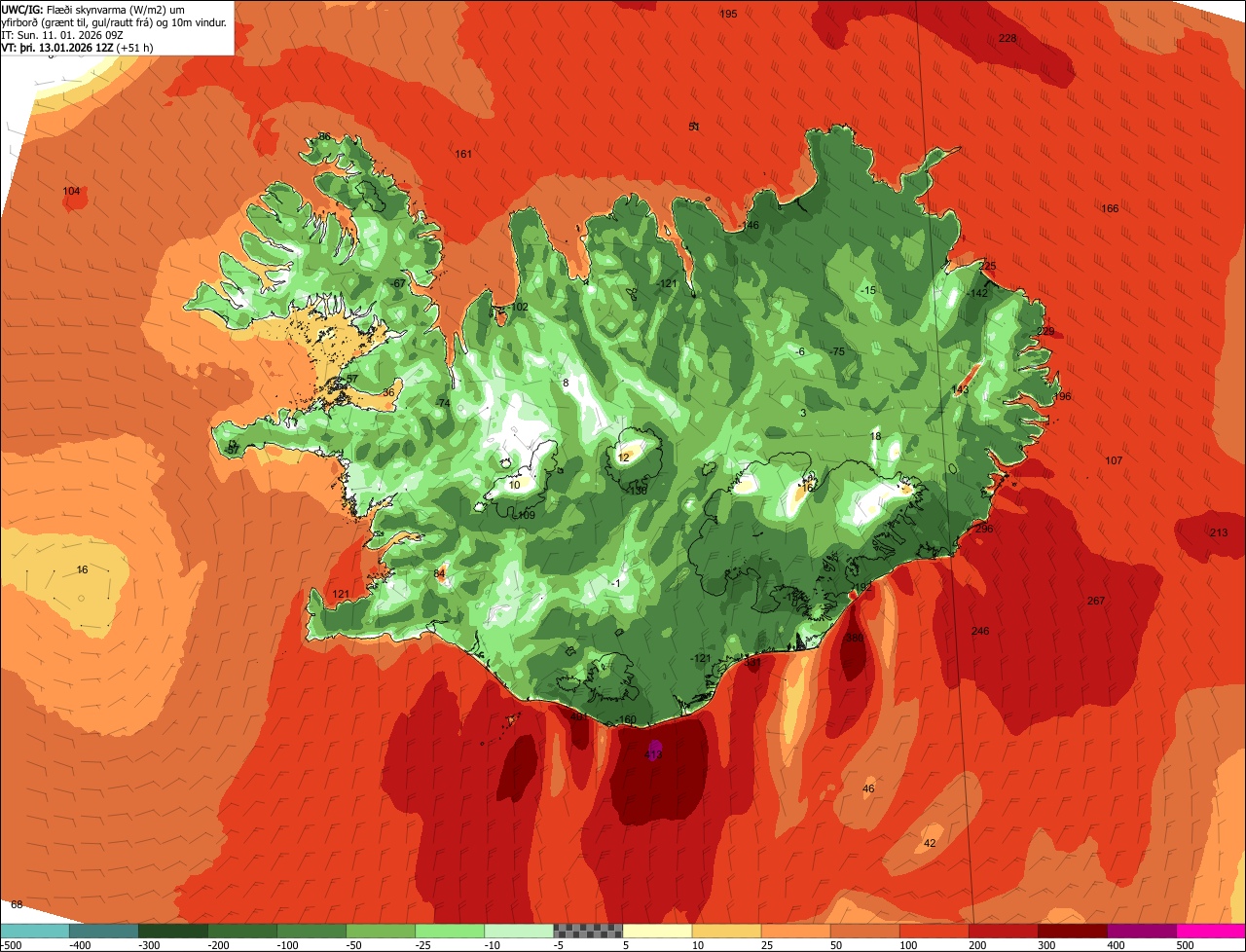Click the map value '57' in Breiðafjörður bay

[x=352, y=379]
